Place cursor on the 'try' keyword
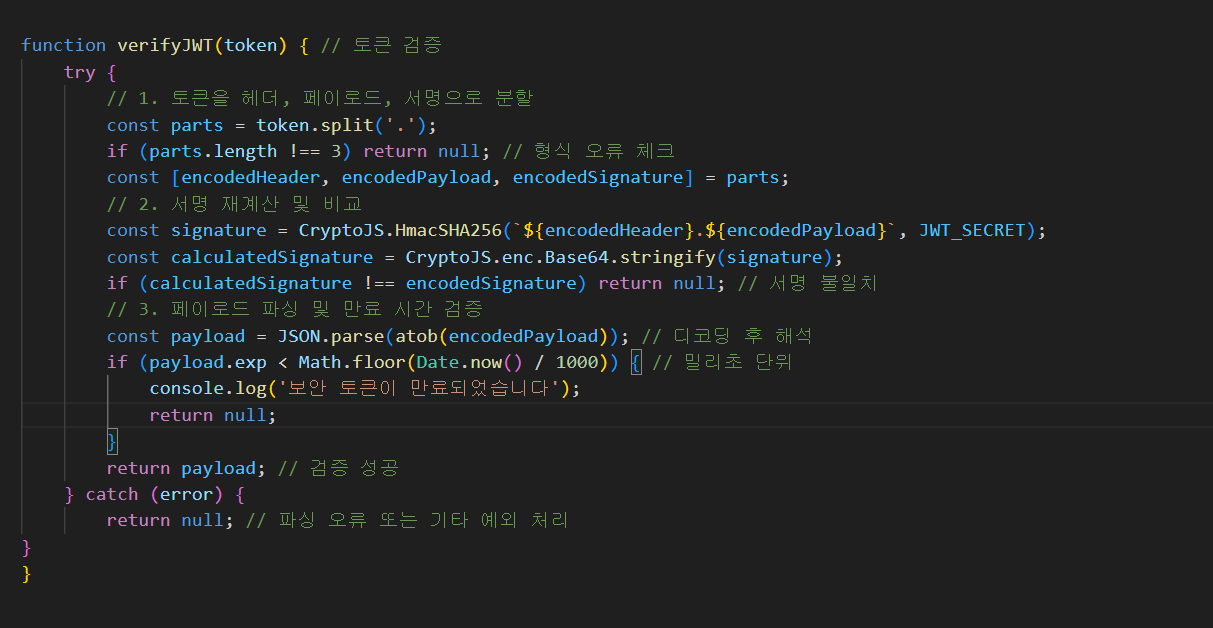 click(x=80, y=72)
